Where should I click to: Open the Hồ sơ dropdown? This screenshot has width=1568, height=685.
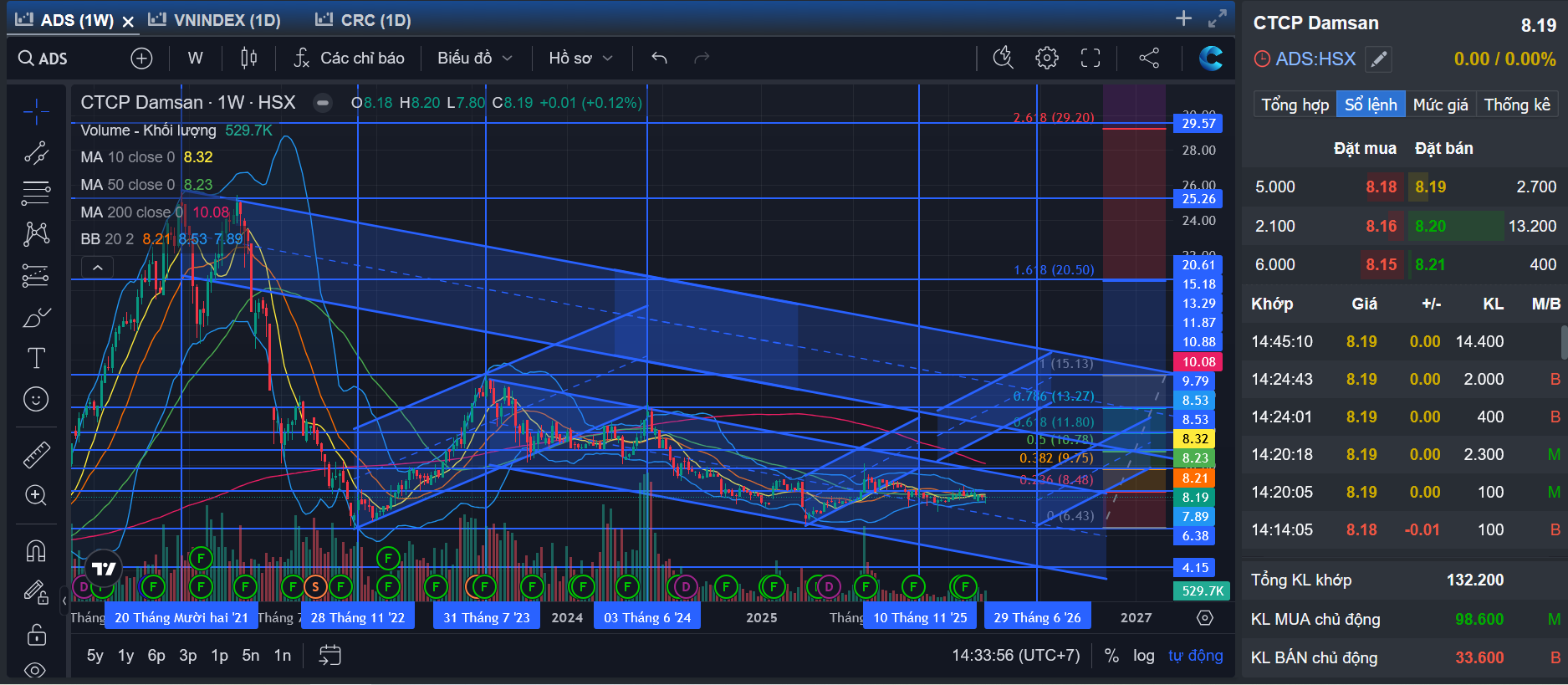pyautogui.click(x=580, y=58)
